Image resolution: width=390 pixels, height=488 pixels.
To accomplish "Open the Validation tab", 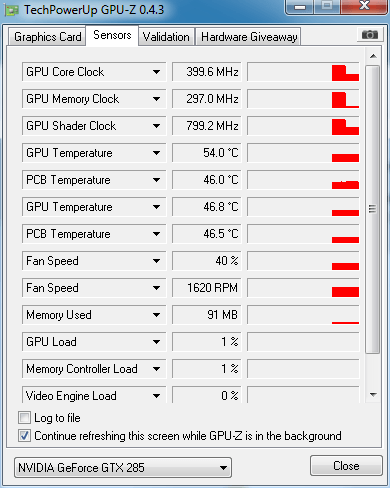I will [166, 37].
